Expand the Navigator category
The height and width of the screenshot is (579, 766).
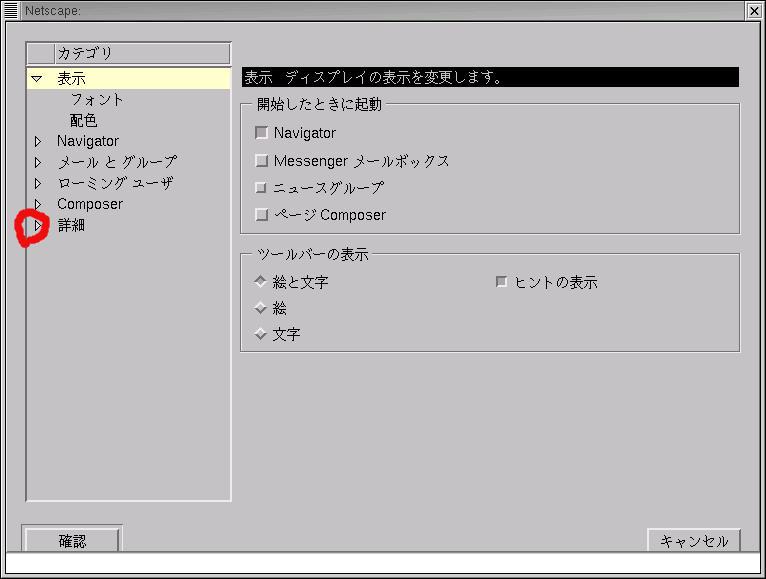coord(38,141)
